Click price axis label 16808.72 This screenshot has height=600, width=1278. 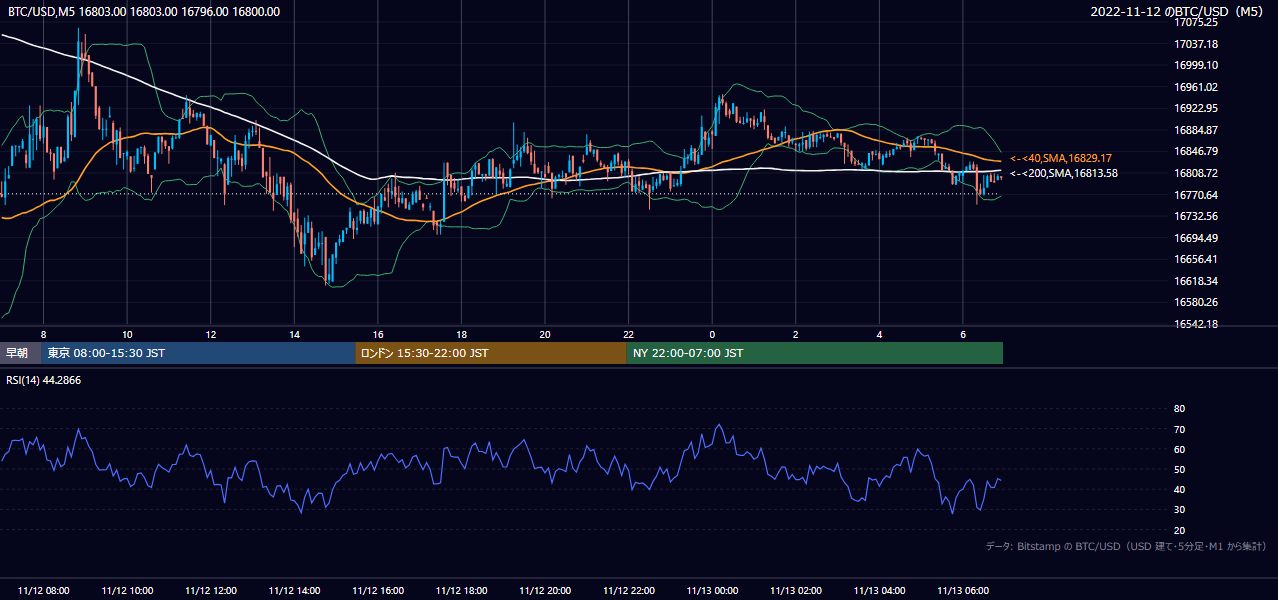pyautogui.click(x=1195, y=173)
